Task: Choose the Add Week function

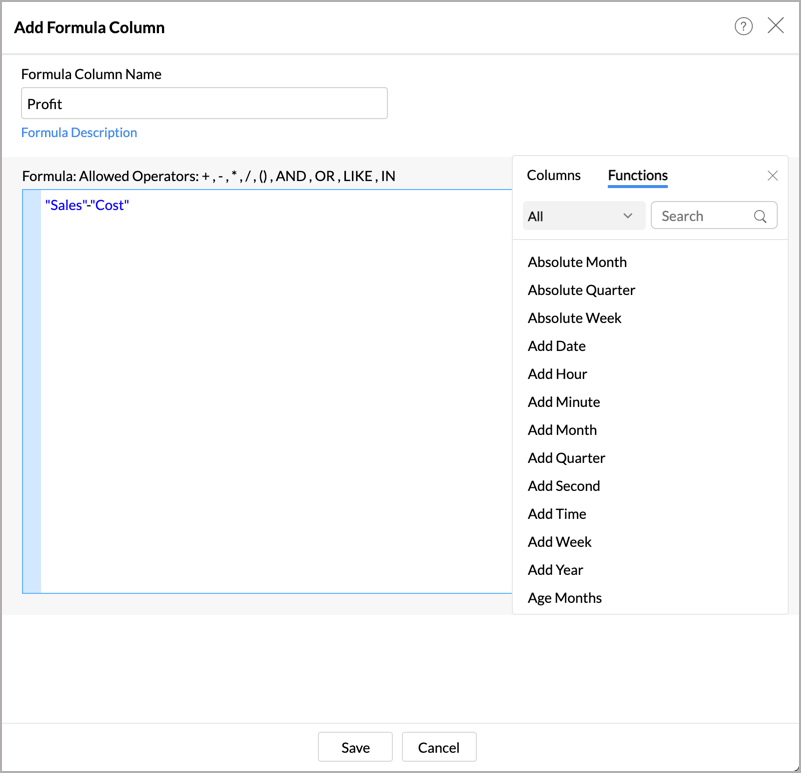Action: pos(559,542)
